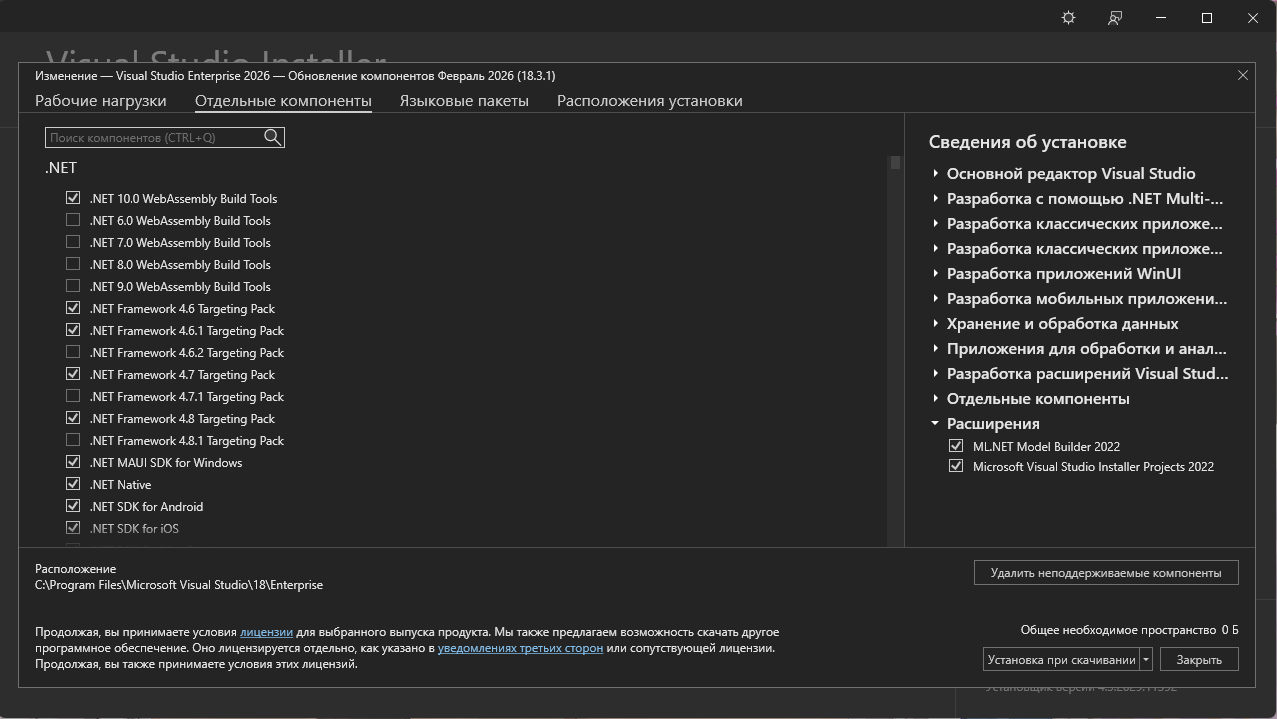The image size is (1277, 719).
Task: Collapse the Расширения section
Action: pos(935,424)
